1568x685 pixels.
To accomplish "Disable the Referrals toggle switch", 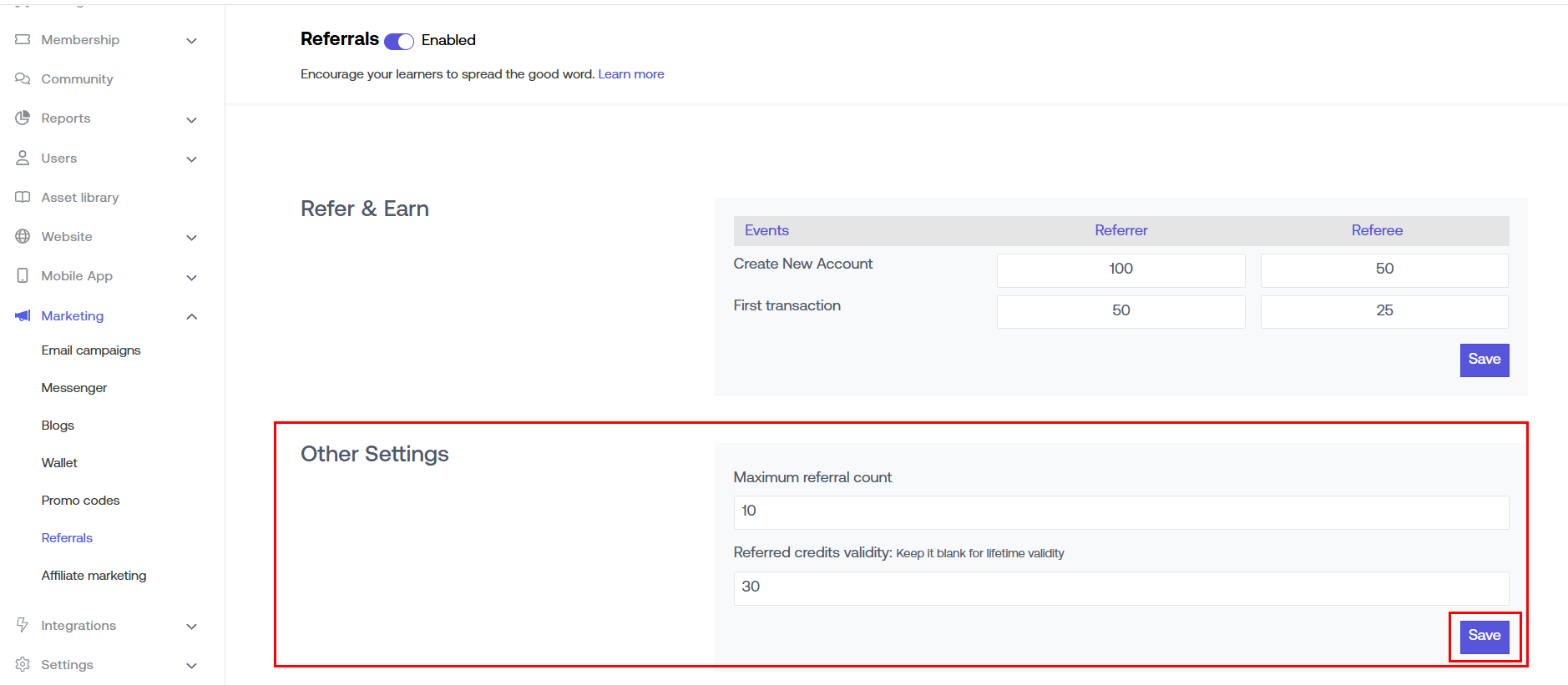I will pyautogui.click(x=399, y=41).
